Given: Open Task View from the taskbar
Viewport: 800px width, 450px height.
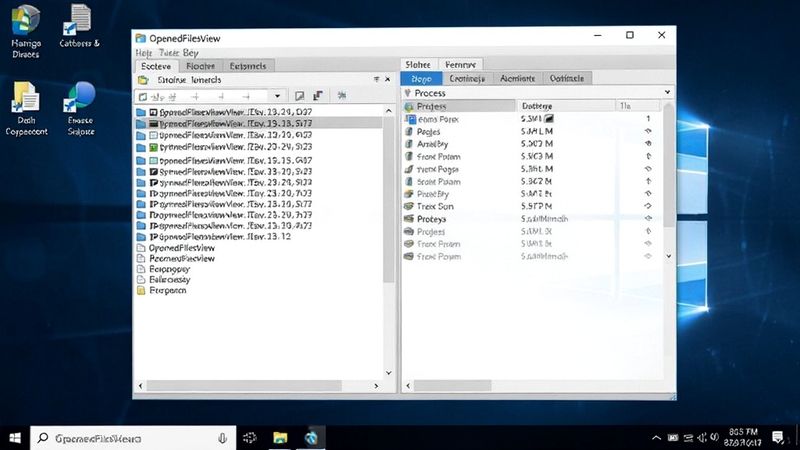Looking at the screenshot, I should pyautogui.click(x=250, y=438).
